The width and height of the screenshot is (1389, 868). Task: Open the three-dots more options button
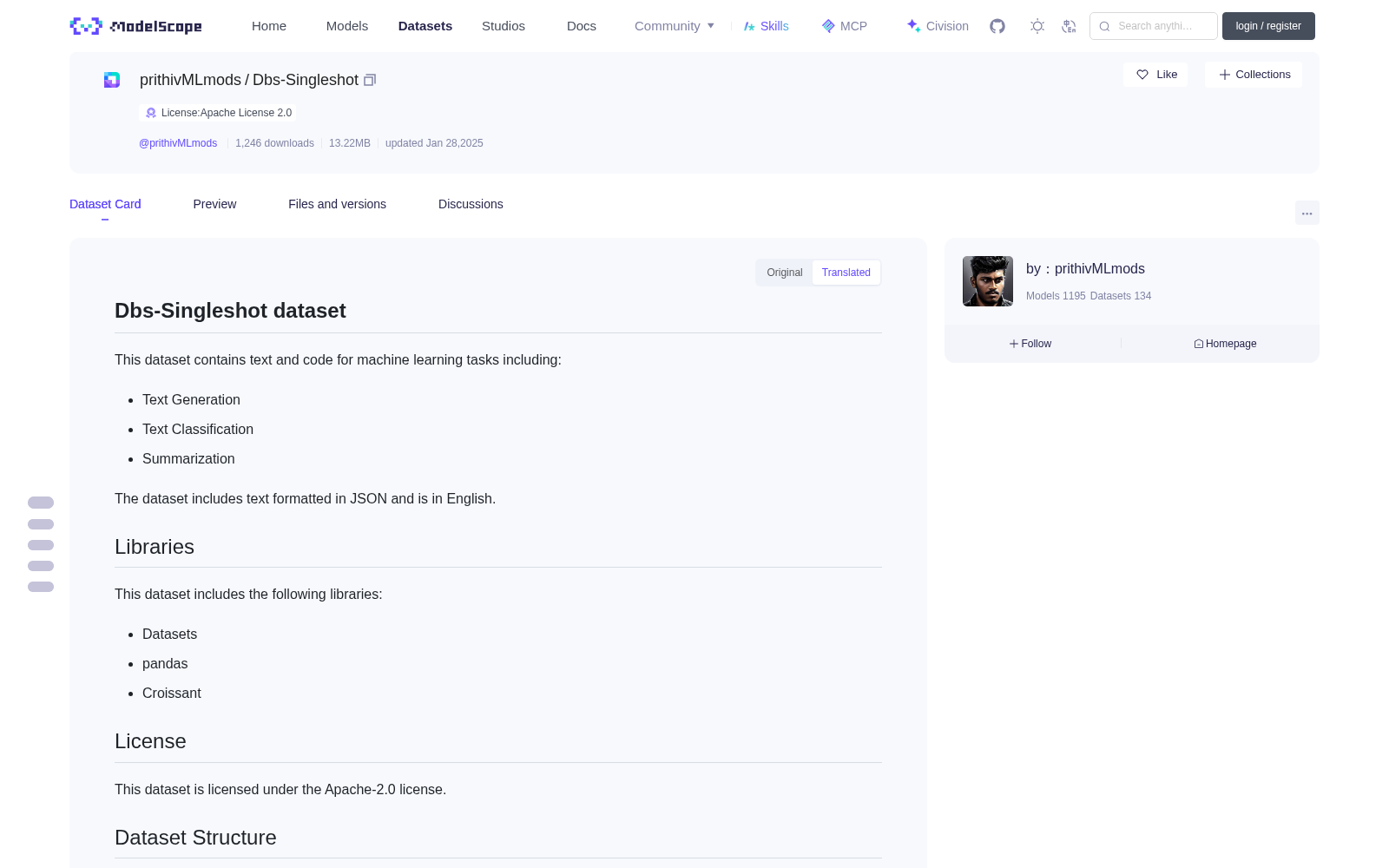point(1307,213)
